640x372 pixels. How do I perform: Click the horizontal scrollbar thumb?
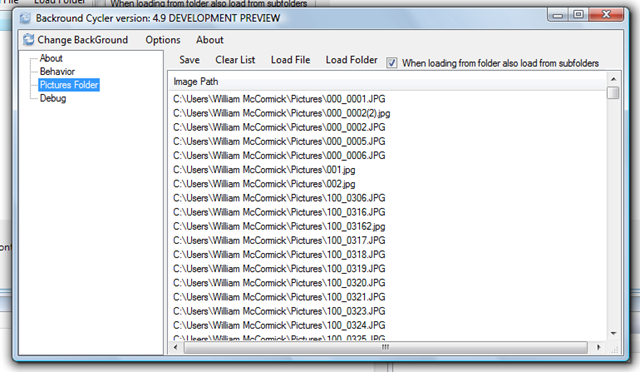click(386, 347)
